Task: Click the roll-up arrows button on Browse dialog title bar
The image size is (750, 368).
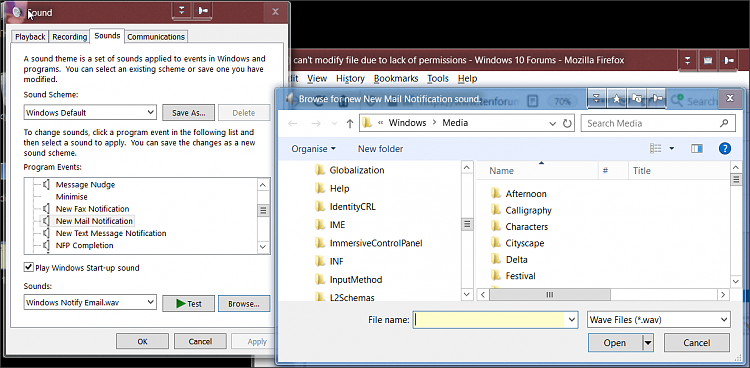Action: (596, 98)
